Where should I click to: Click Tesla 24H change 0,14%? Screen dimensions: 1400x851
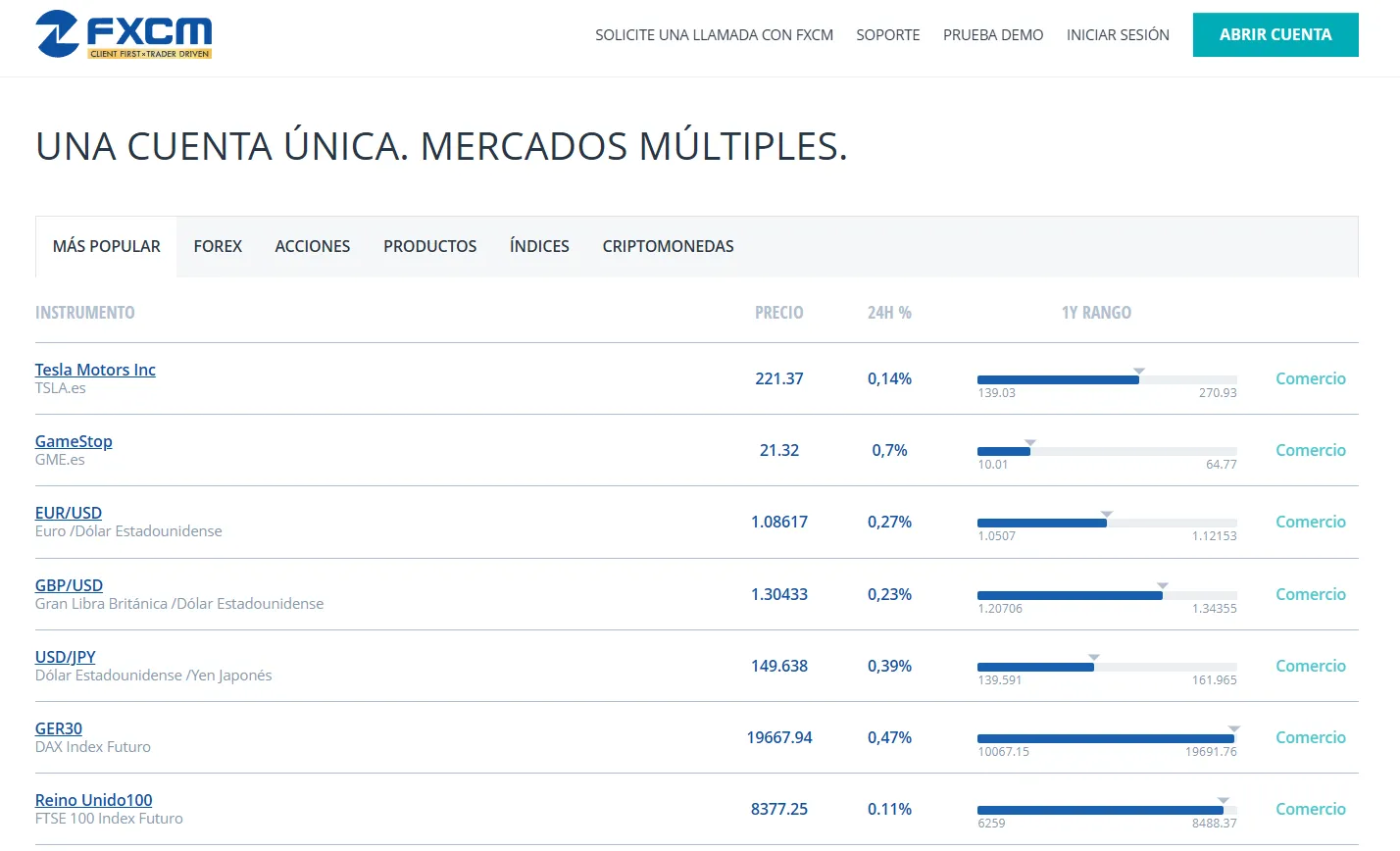889,378
